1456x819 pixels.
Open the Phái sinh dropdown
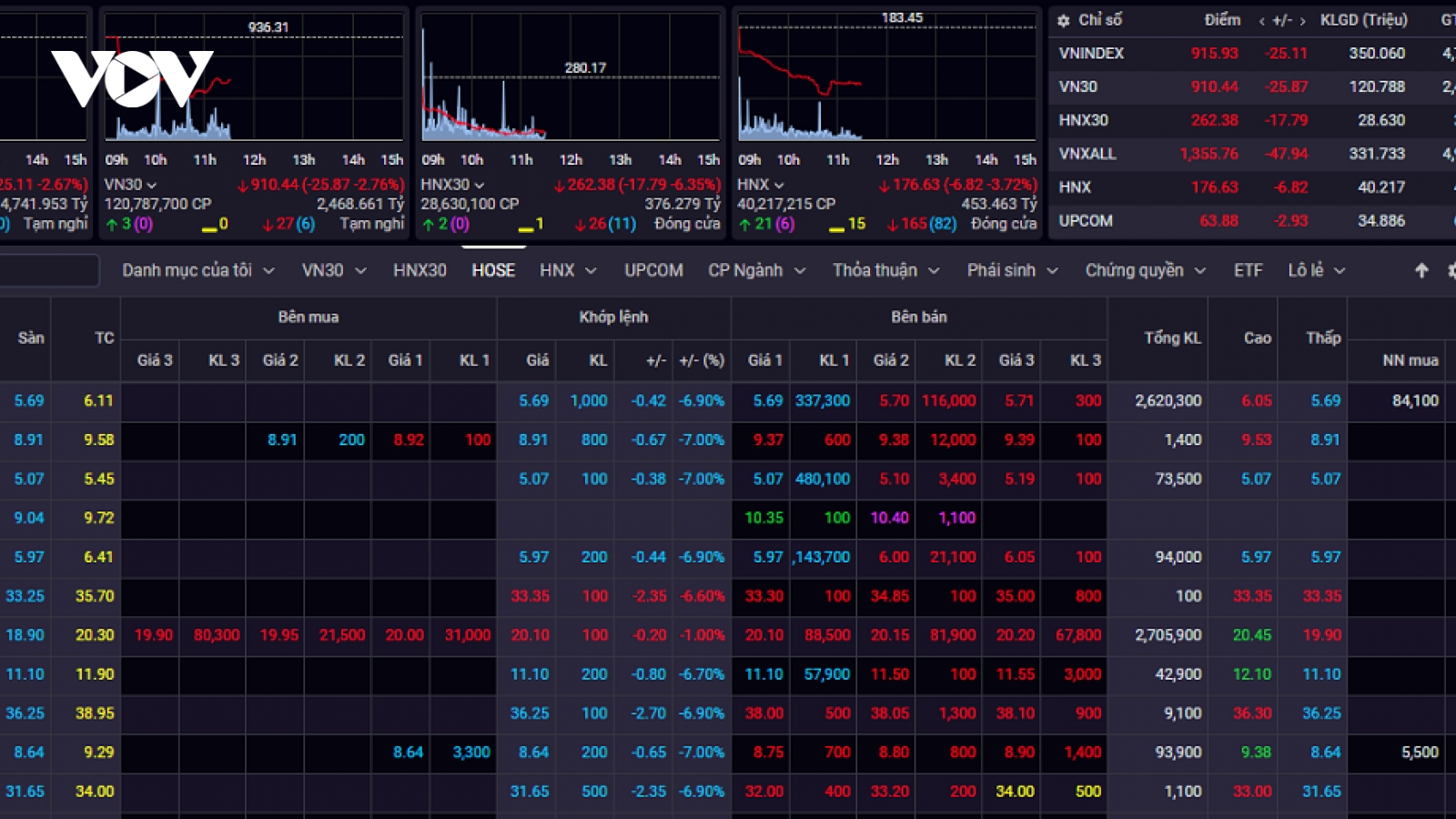[x=1052, y=271]
